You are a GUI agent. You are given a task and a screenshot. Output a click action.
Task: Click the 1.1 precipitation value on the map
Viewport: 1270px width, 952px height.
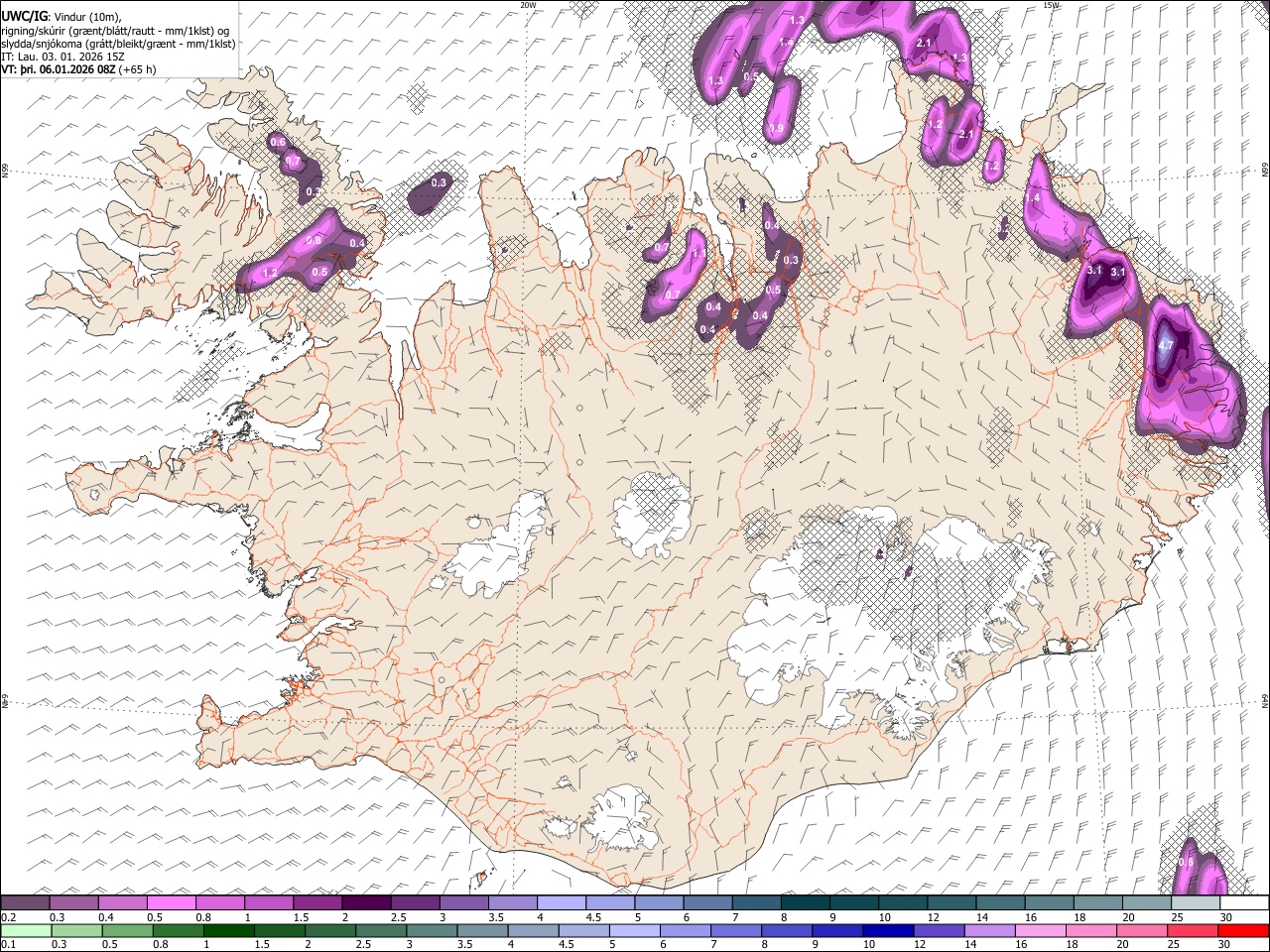coord(698,254)
